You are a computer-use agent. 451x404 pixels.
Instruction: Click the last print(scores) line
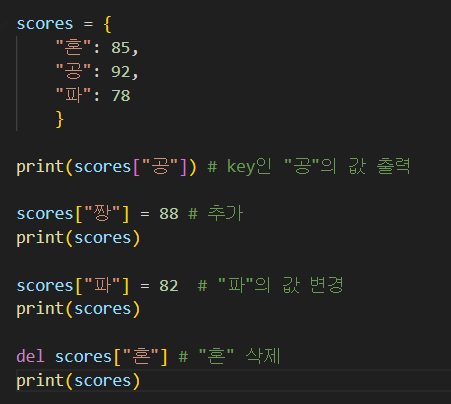click(x=78, y=380)
